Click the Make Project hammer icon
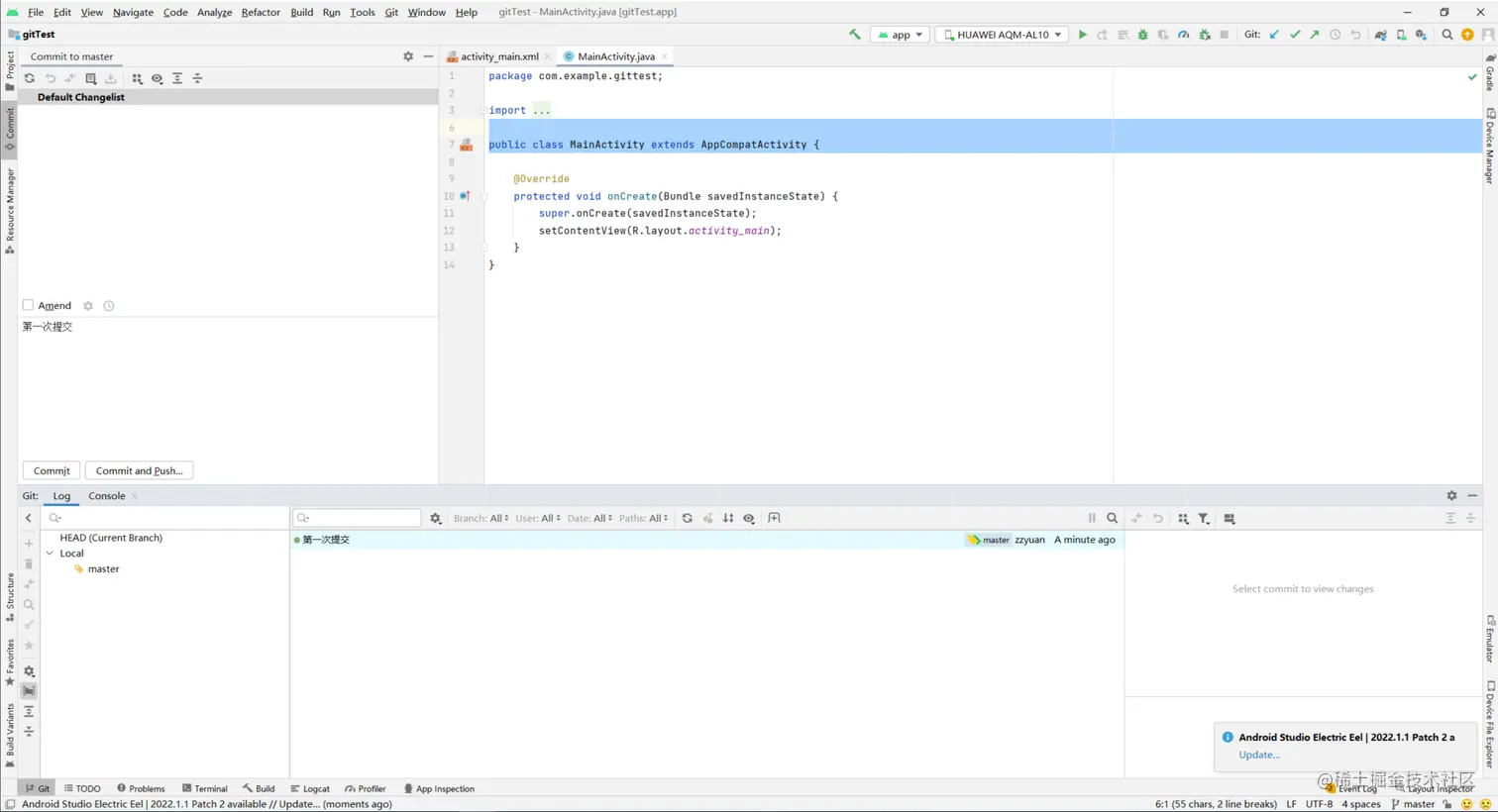The width and height of the screenshot is (1498, 812). (x=855, y=35)
